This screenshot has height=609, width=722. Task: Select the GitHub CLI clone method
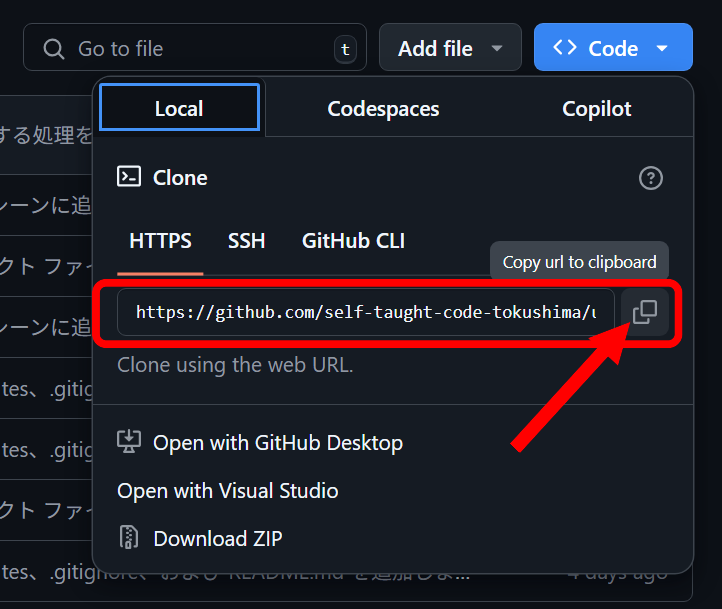click(353, 241)
